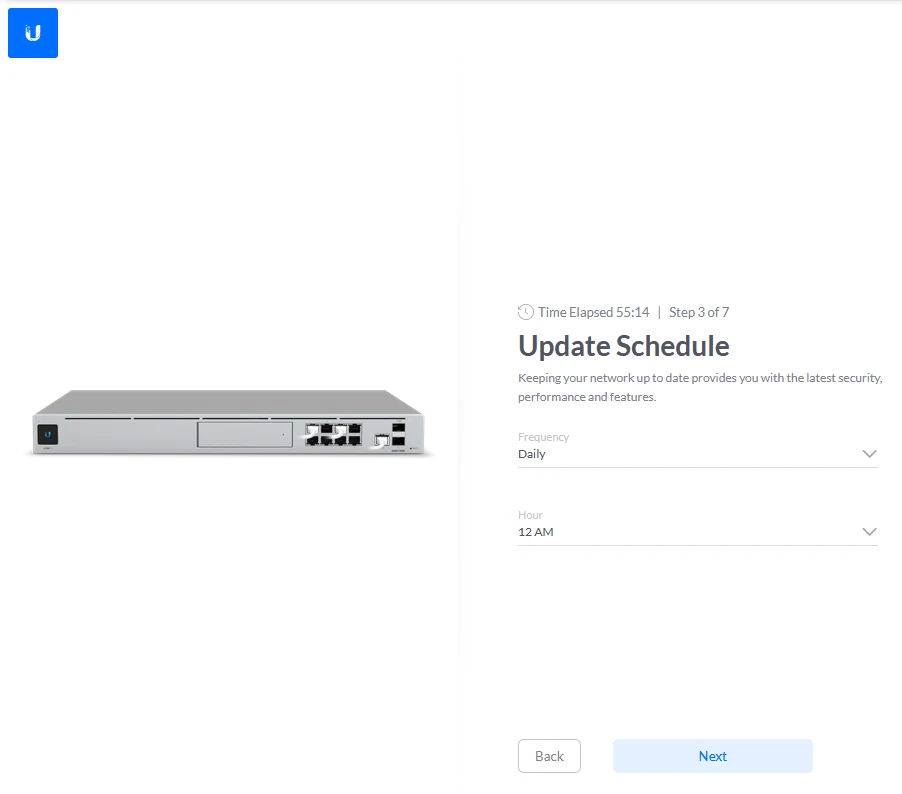Screen dimensions: 902x794
Task: Click the Update Schedule heading
Action: point(623,346)
